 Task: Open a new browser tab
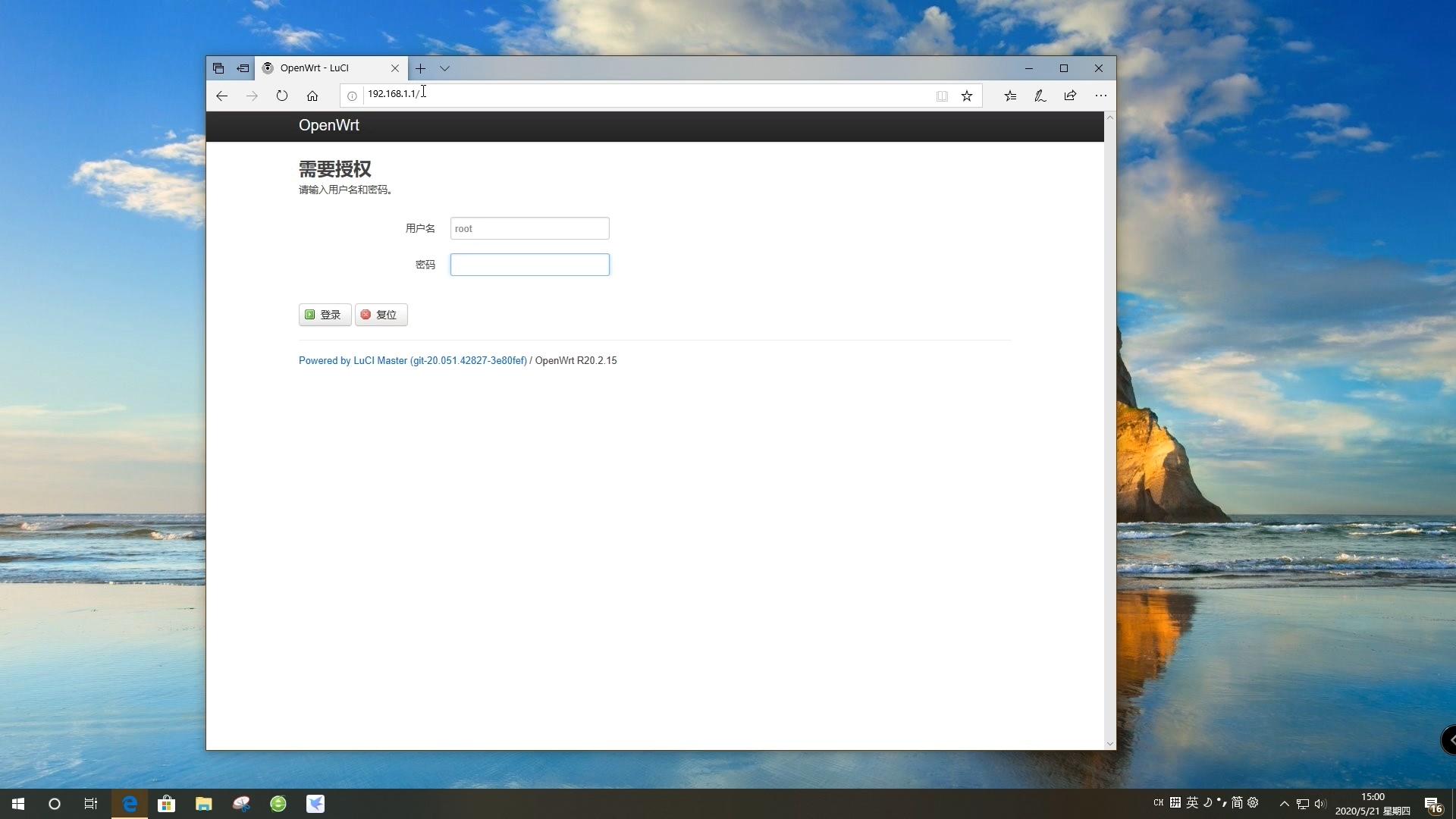(420, 68)
